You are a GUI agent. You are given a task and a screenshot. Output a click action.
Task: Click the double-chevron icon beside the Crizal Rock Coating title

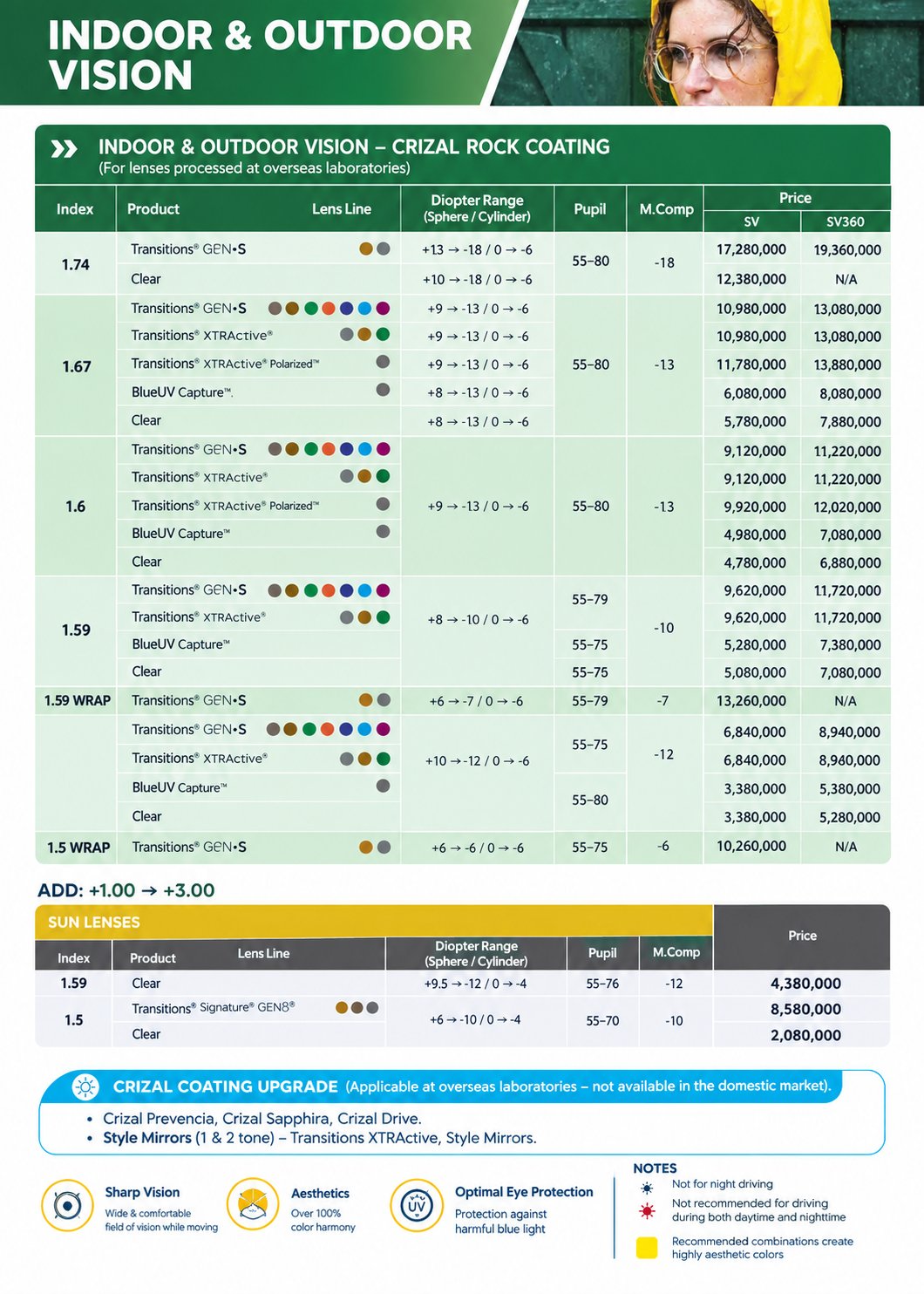click(64, 149)
